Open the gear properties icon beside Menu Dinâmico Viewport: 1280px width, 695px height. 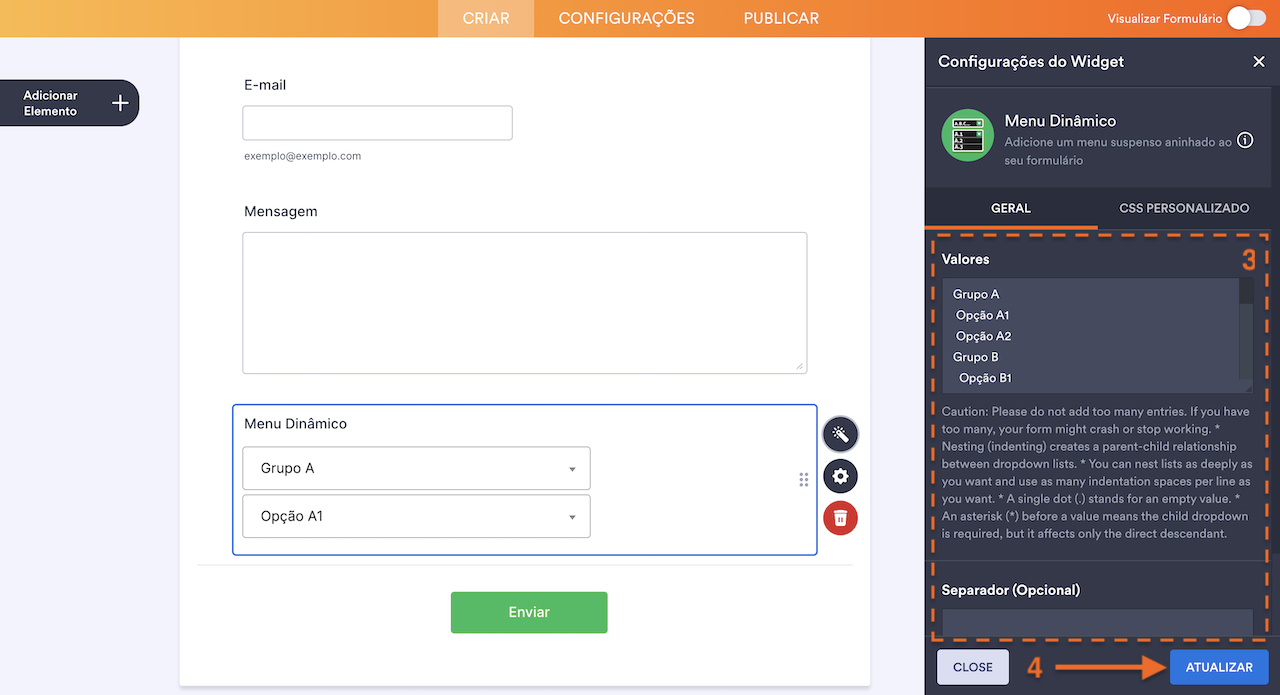tap(840, 476)
